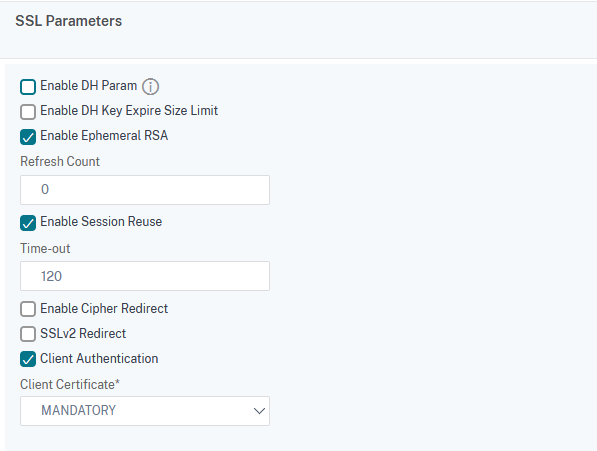This screenshot has width=597, height=451.
Task: Check the SSLv2 Redirect checkbox
Action: 28,334
